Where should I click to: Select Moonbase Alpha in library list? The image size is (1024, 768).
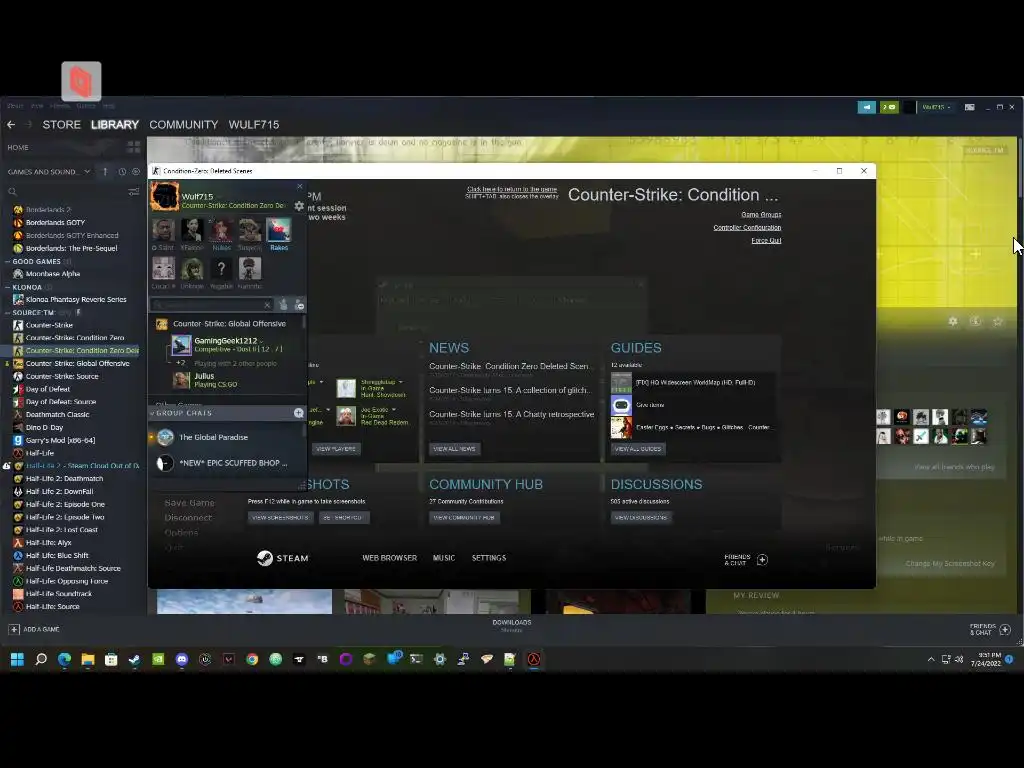point(53,274)
